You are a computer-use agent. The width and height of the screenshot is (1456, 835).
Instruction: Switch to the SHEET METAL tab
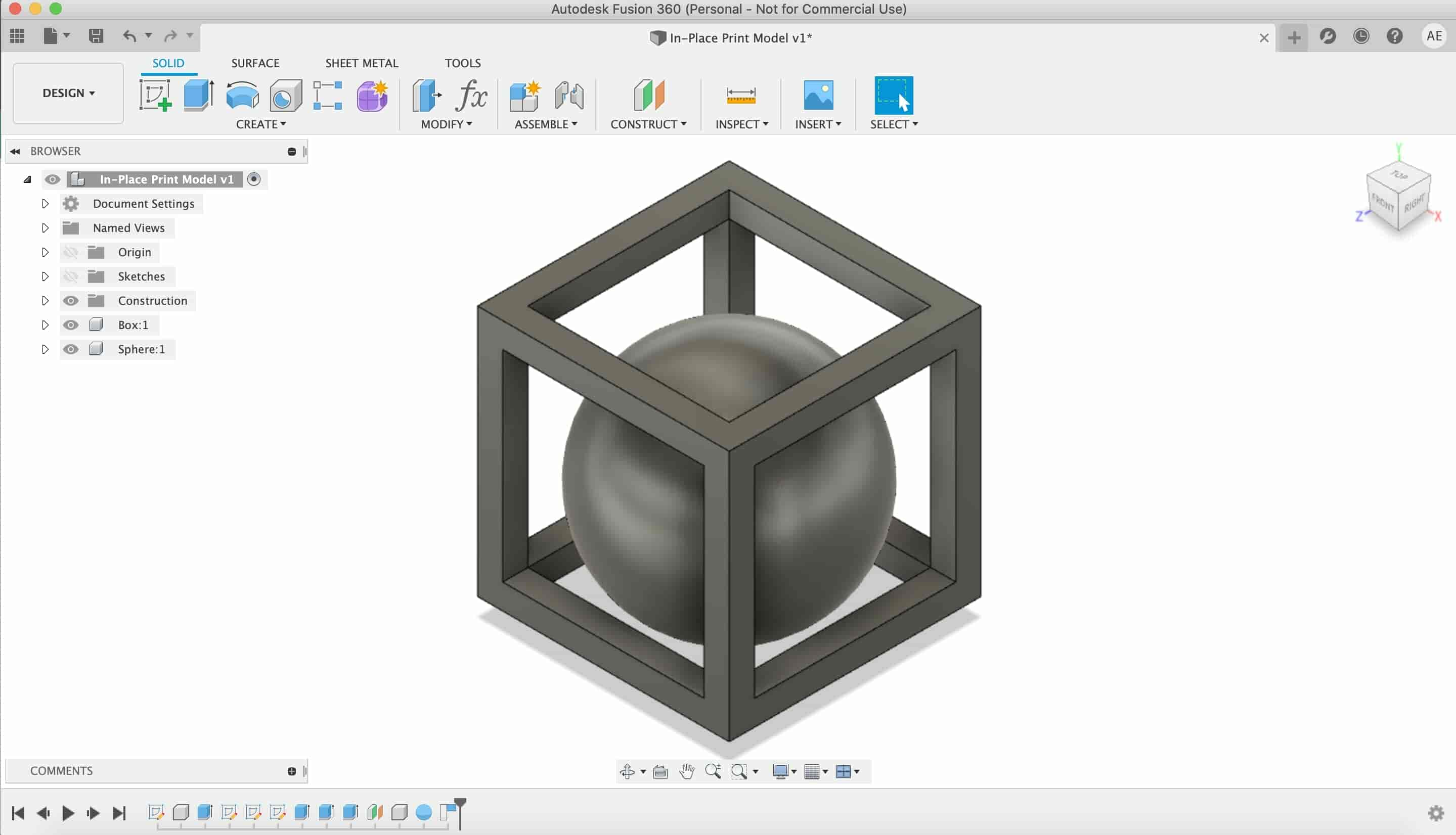pyautogui.click(x=362, y=63)
